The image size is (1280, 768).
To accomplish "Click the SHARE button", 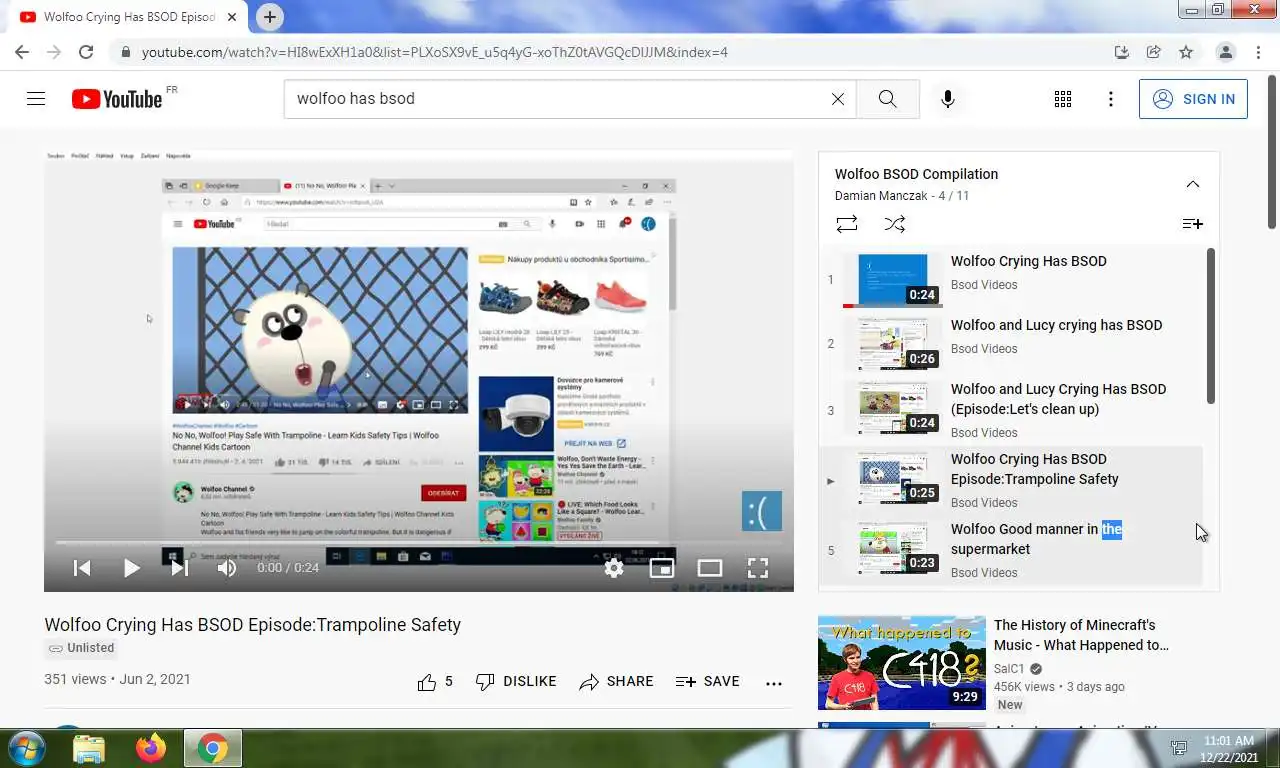I will (x=617, y=682).
